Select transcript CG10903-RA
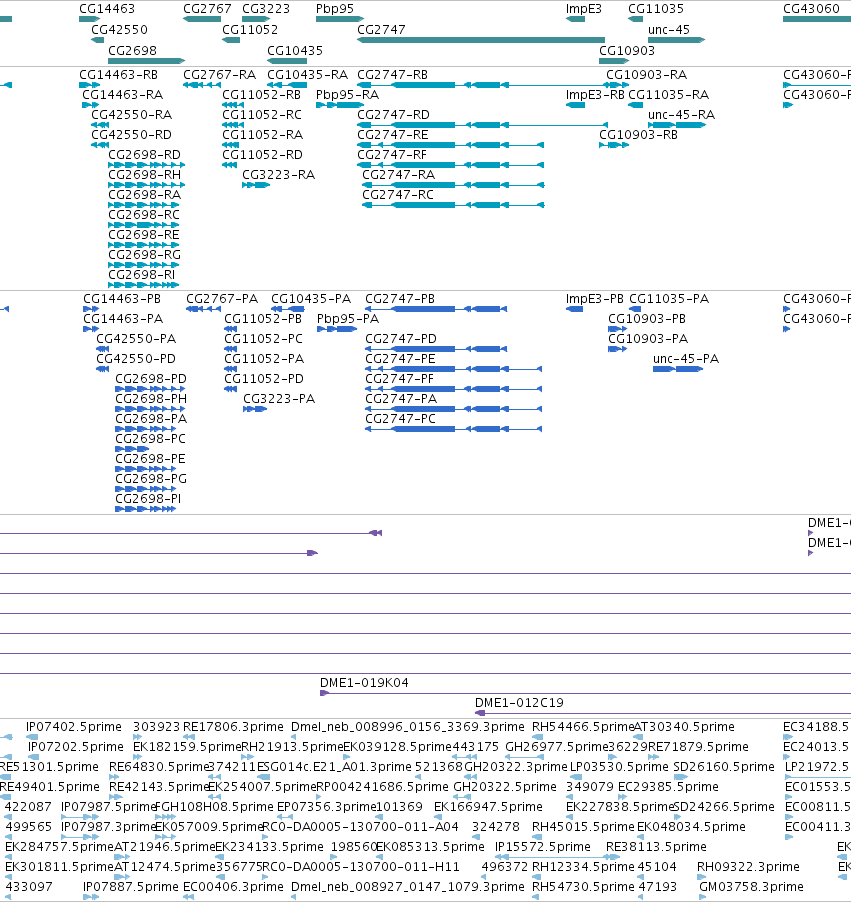 click(x=646, y=75)
